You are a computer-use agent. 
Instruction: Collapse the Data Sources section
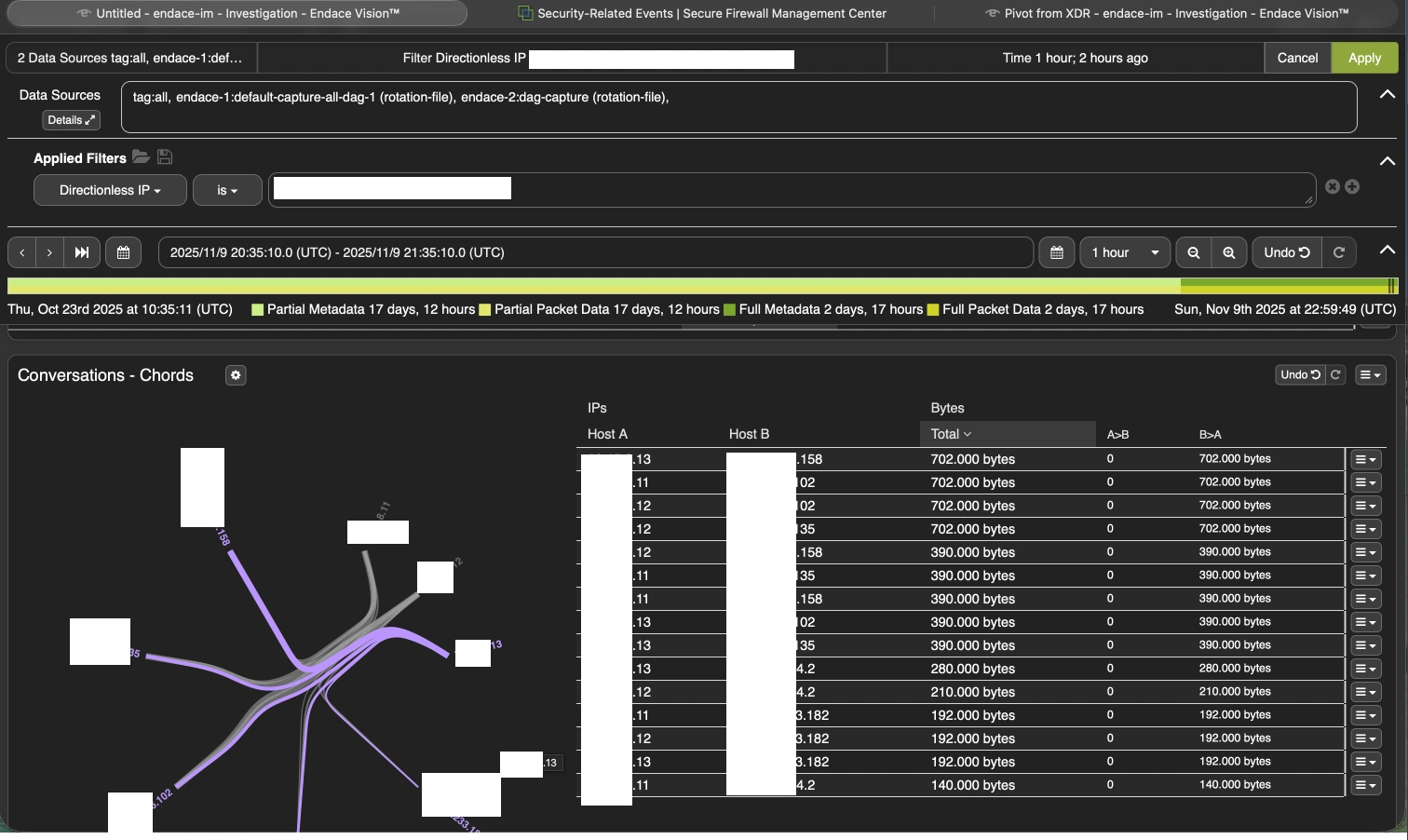1387,94
